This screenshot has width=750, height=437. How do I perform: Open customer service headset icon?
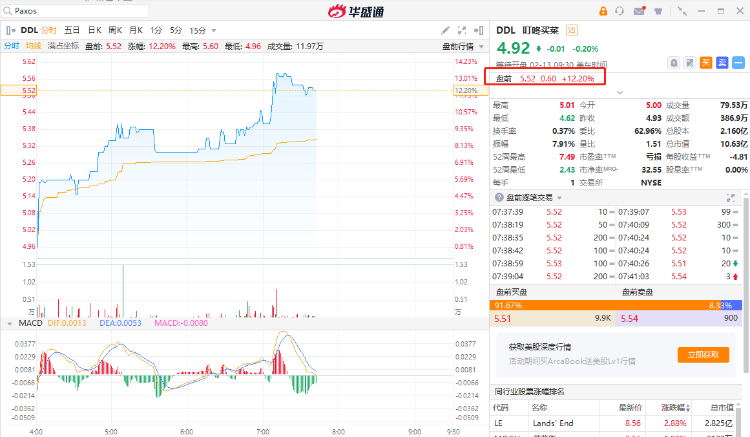[x=619, y=11]
